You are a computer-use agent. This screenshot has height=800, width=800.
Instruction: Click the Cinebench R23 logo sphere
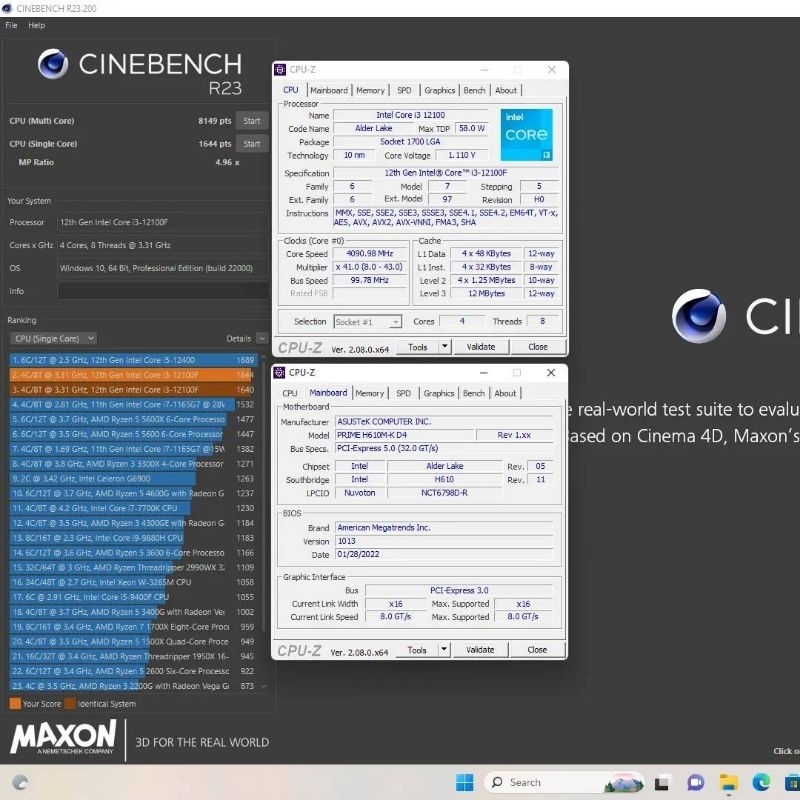53,65
